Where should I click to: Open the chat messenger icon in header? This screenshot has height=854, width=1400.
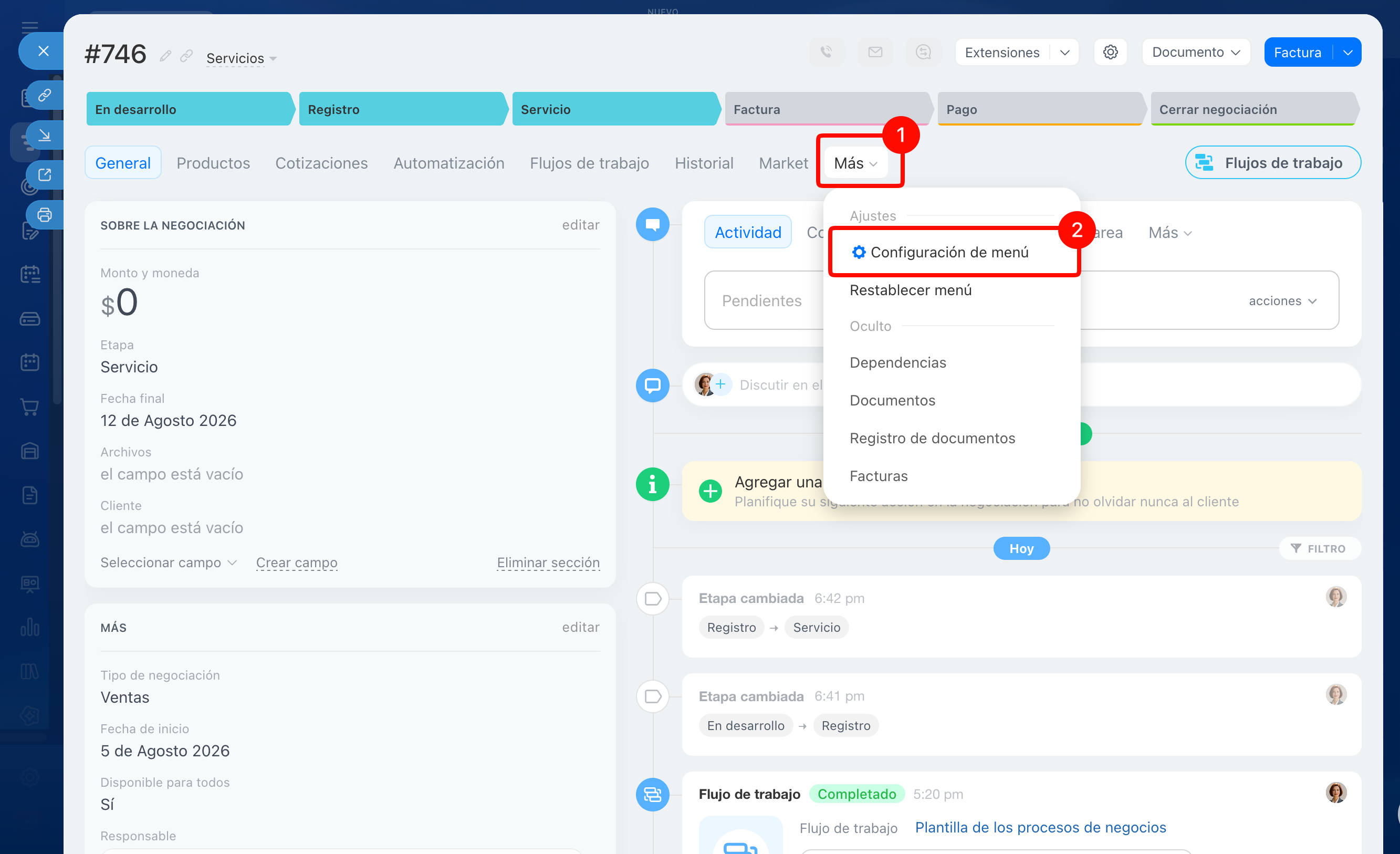tap(923, 53)
